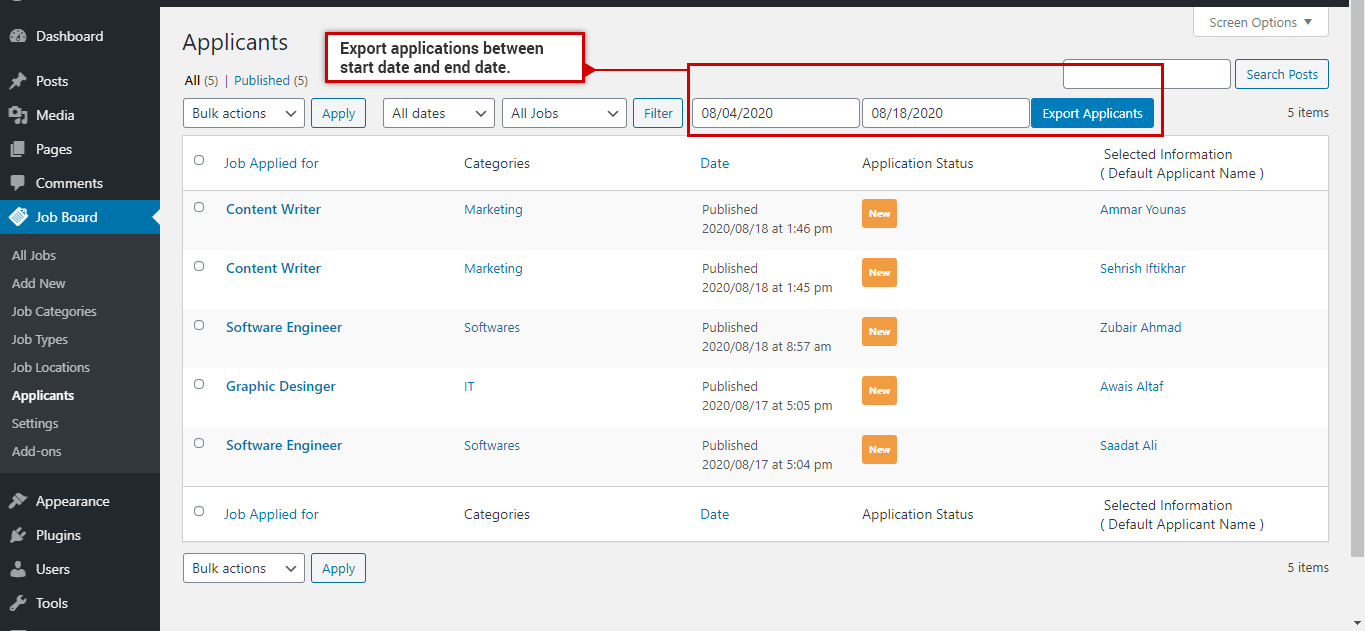Open the Bulk actions dropdown

(x=243, y=113)
